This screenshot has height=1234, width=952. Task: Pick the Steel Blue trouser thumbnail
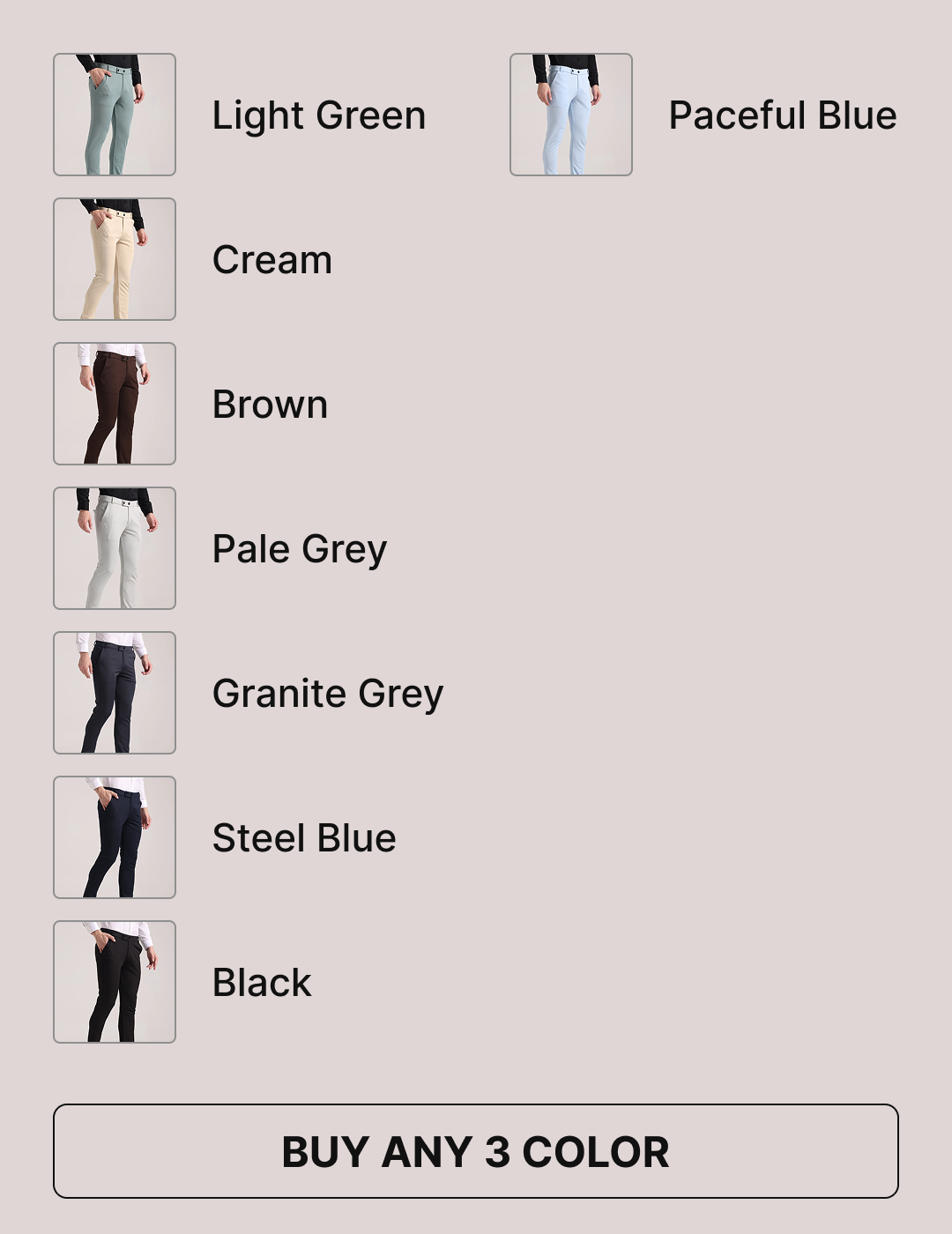pos(115,837)
